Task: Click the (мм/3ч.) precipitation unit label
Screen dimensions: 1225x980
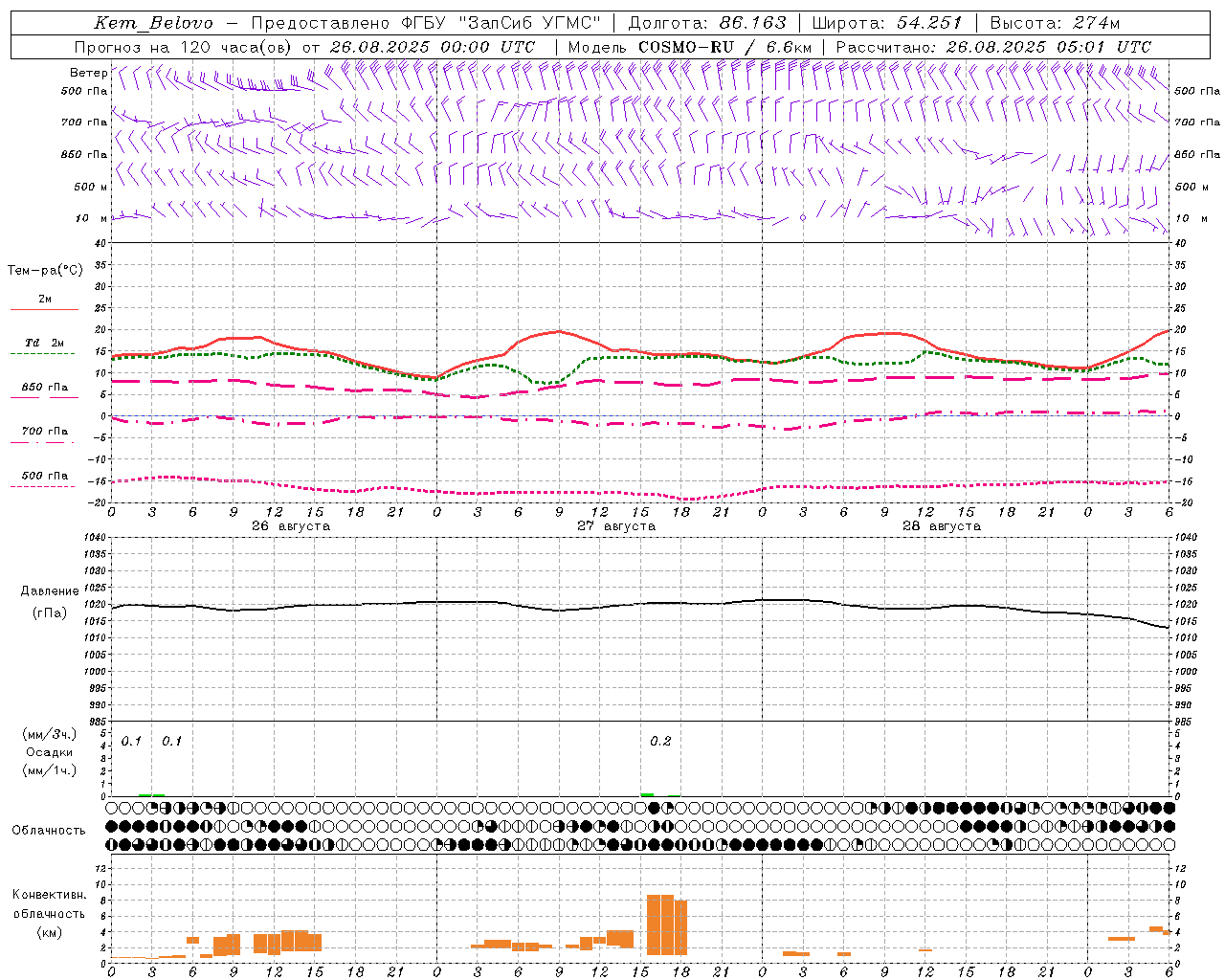Action: tap(50, 734)
